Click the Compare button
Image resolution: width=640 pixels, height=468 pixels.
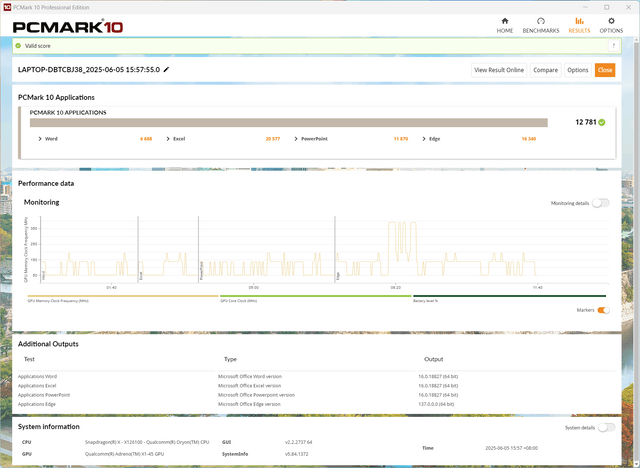[x=545, y=70]
